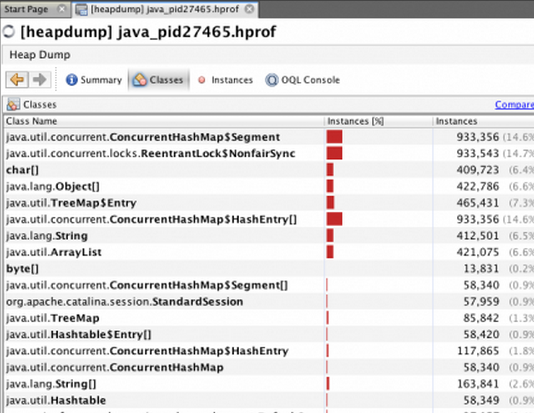Image resolution: width=534 pixels, height=413 pixels.
Task: Select the java.lang.String[] row
Action: [269, 384]
